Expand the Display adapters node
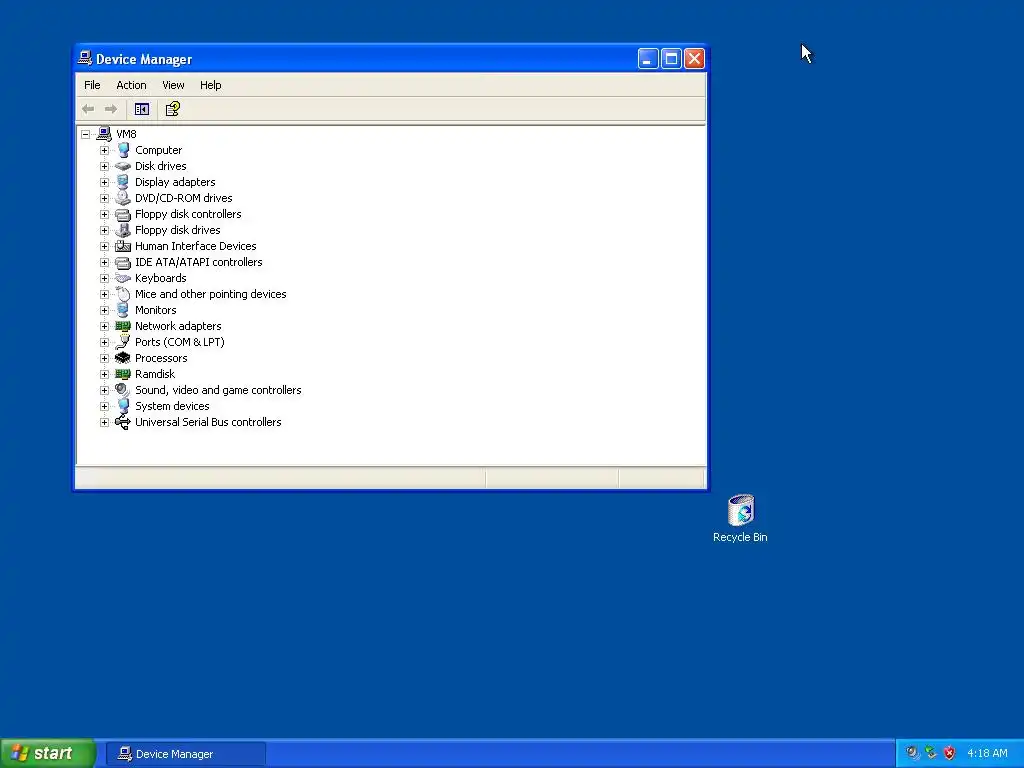 click(x=104, y=182)
